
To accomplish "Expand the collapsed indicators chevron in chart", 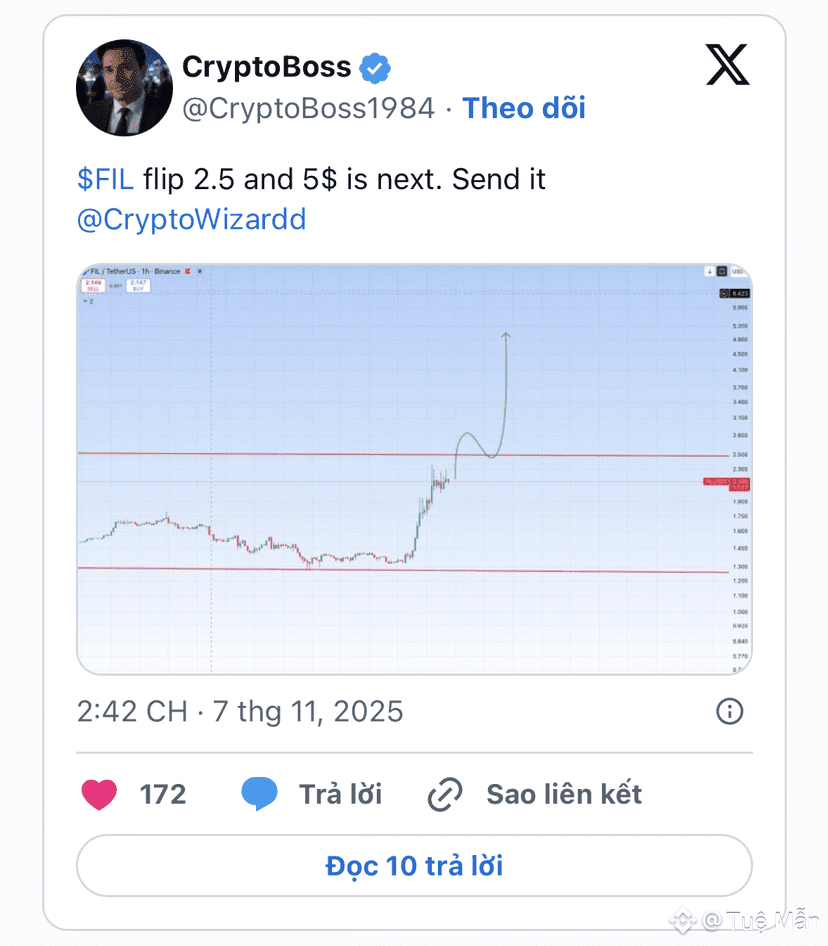I will [x=85, y=300].
